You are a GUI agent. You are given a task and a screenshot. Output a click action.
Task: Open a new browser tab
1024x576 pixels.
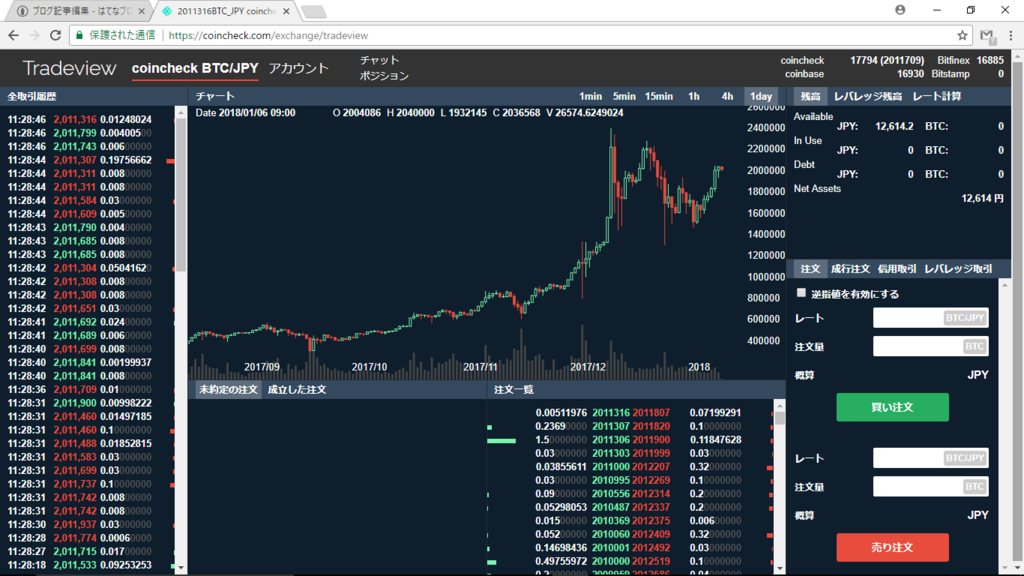point(314,11)
